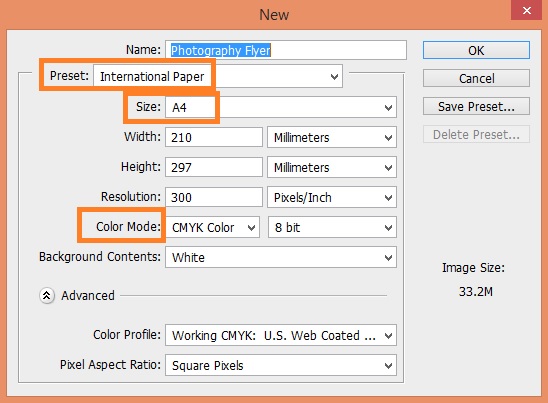The image size is (548, 403).
Task: Click in the Name text field
Action: (286, 50)
